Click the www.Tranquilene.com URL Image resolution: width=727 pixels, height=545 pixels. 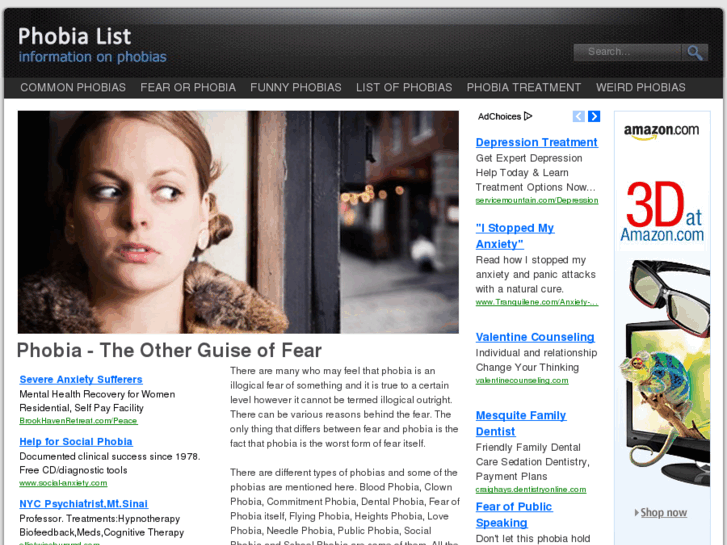point(537,302)
